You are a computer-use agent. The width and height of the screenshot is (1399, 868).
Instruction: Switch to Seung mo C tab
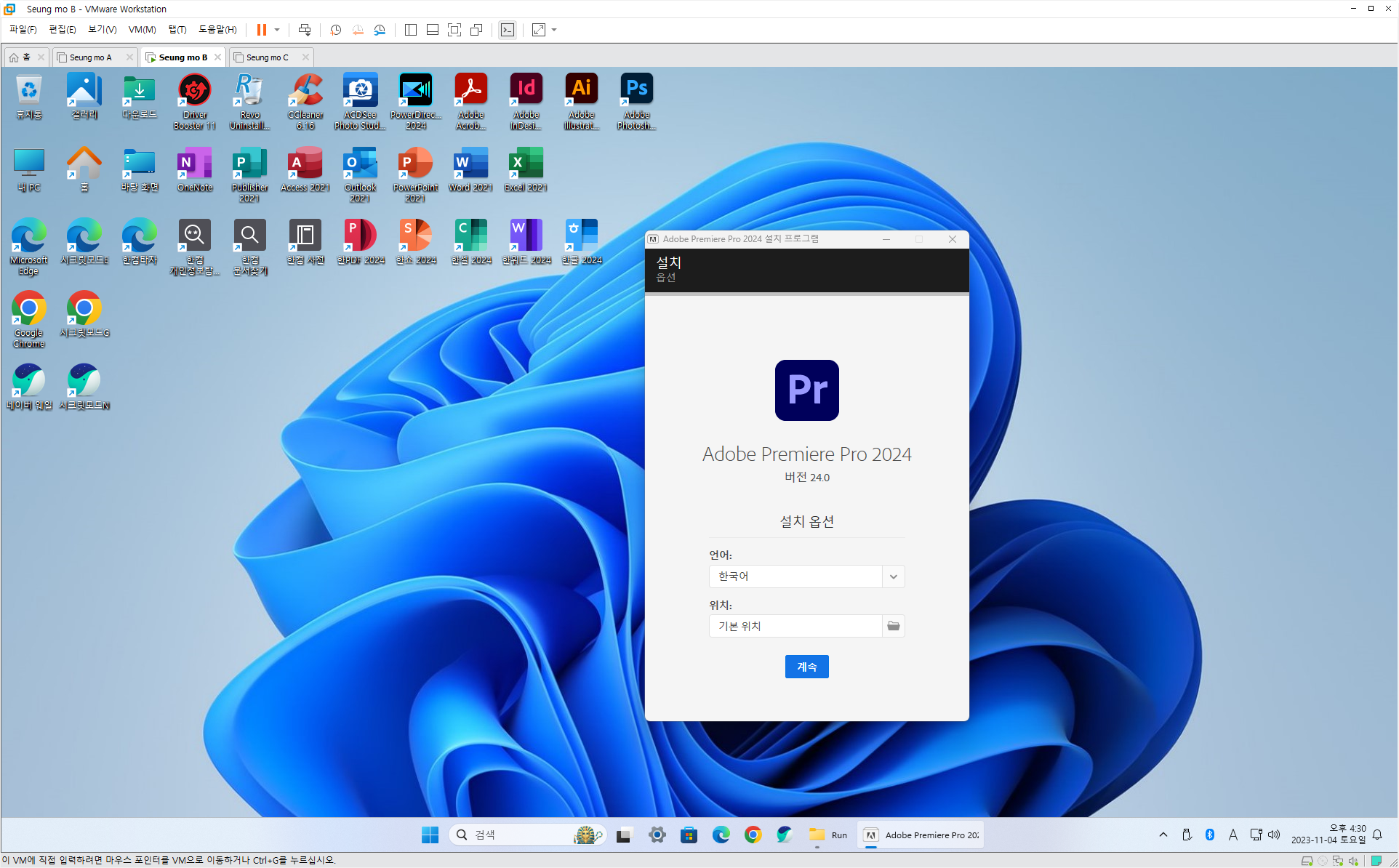(x=267, y=57)
